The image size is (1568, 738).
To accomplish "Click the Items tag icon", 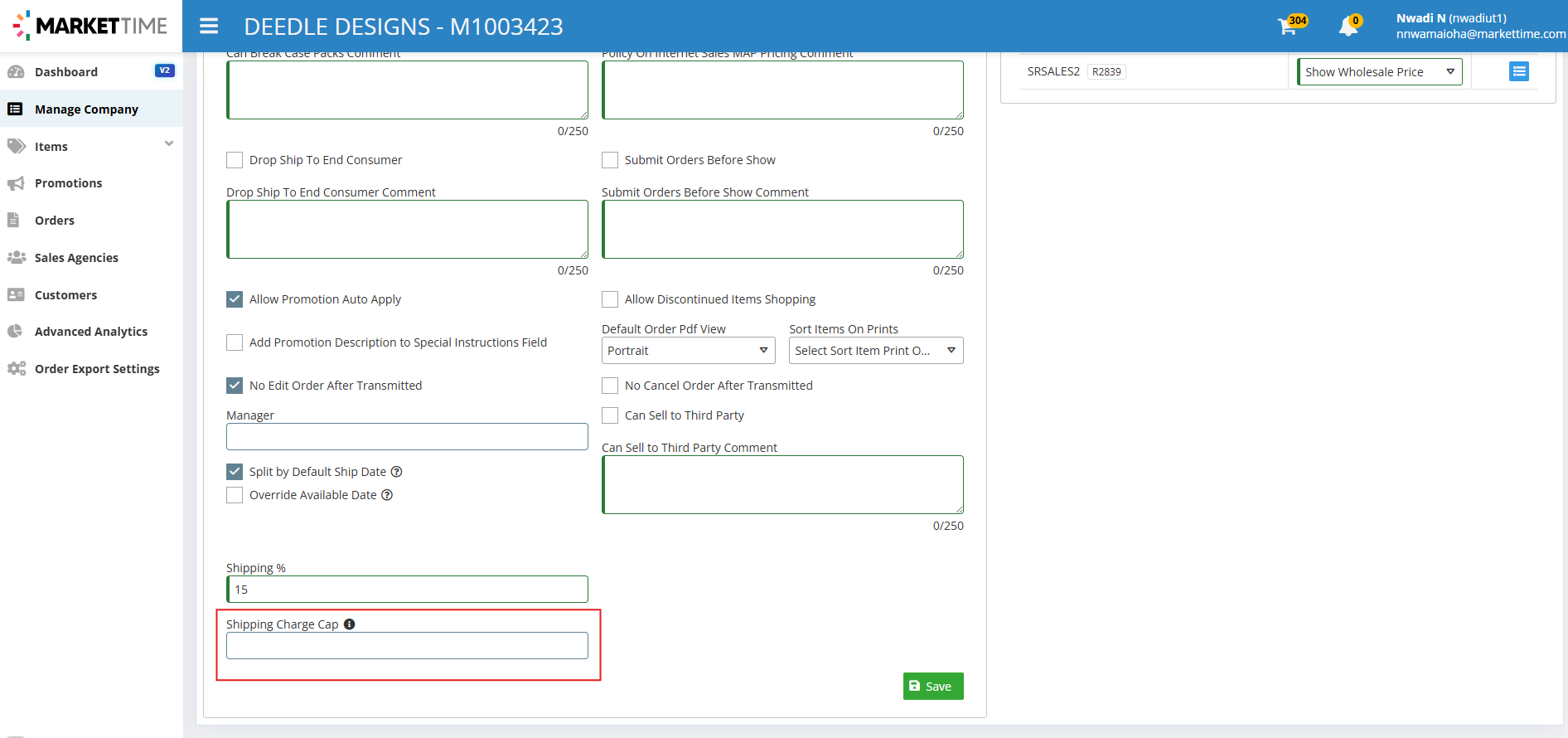I will (16, 147).
